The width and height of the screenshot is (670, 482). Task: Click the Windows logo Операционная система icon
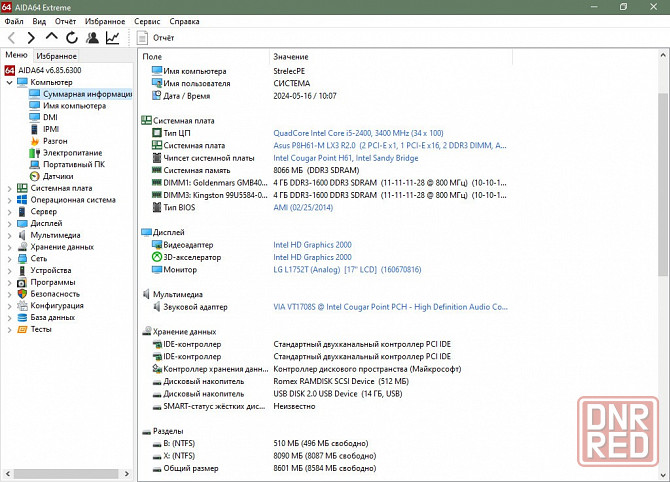click(22, 200)
